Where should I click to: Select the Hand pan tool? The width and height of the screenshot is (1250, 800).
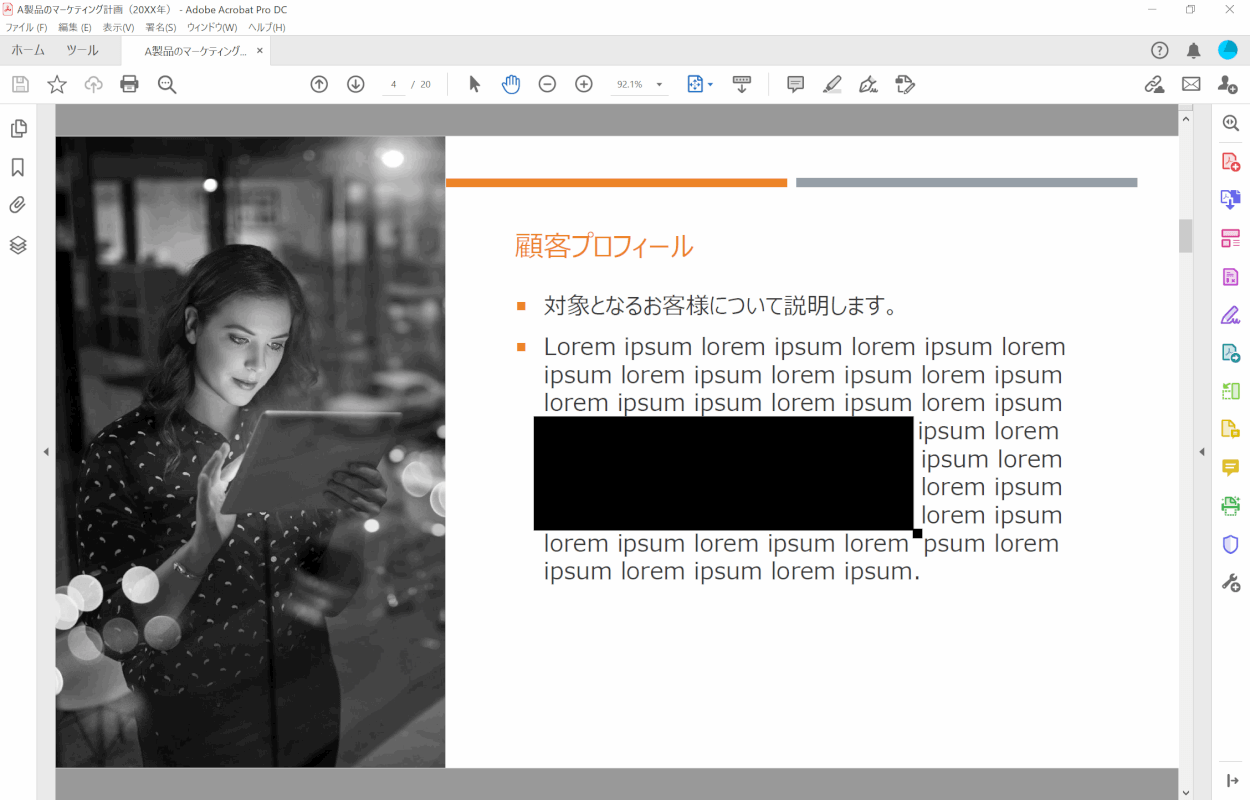pyautogui.click(x=511, y=84)
